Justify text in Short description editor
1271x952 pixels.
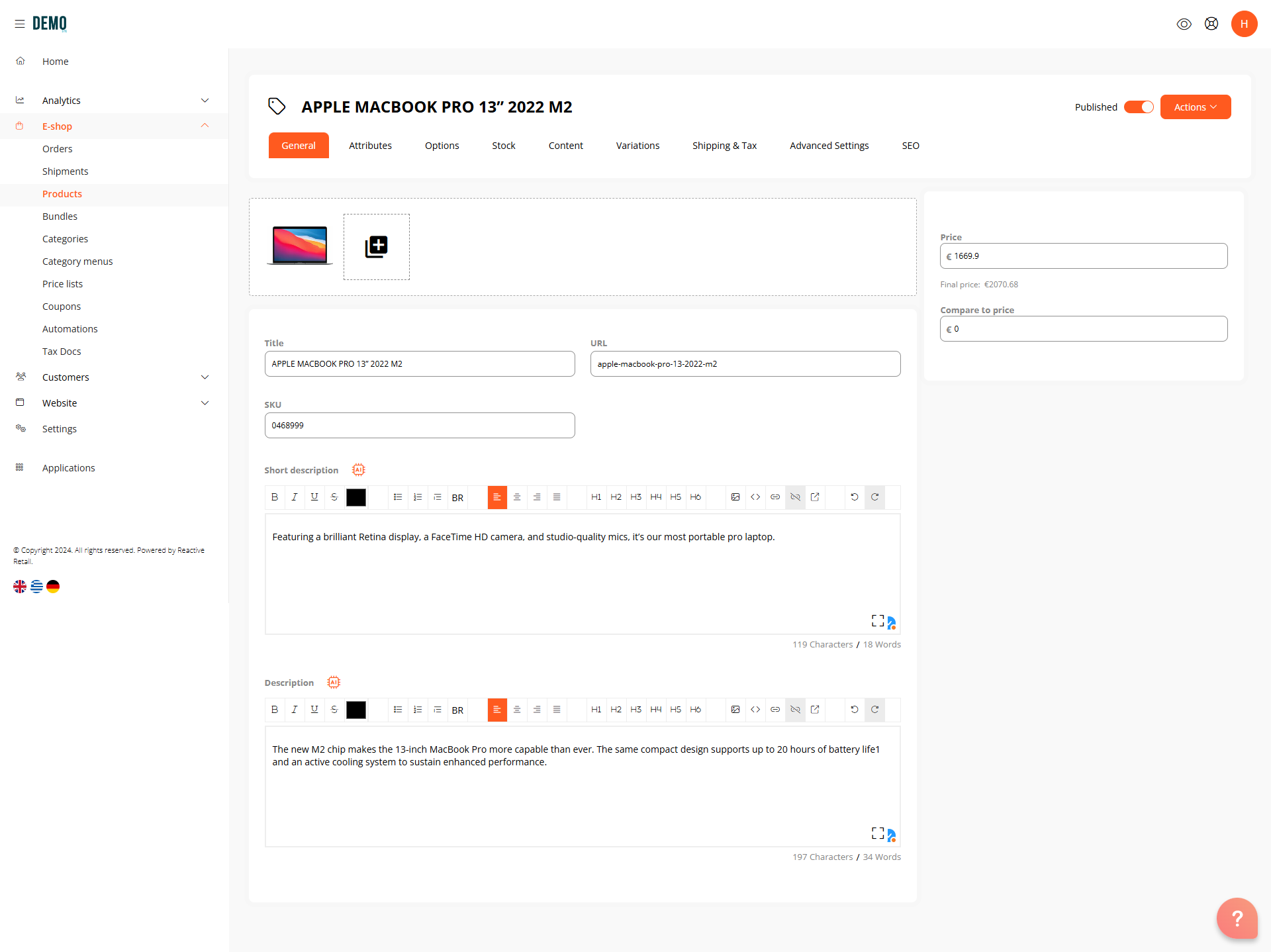[x=557, y=497]
